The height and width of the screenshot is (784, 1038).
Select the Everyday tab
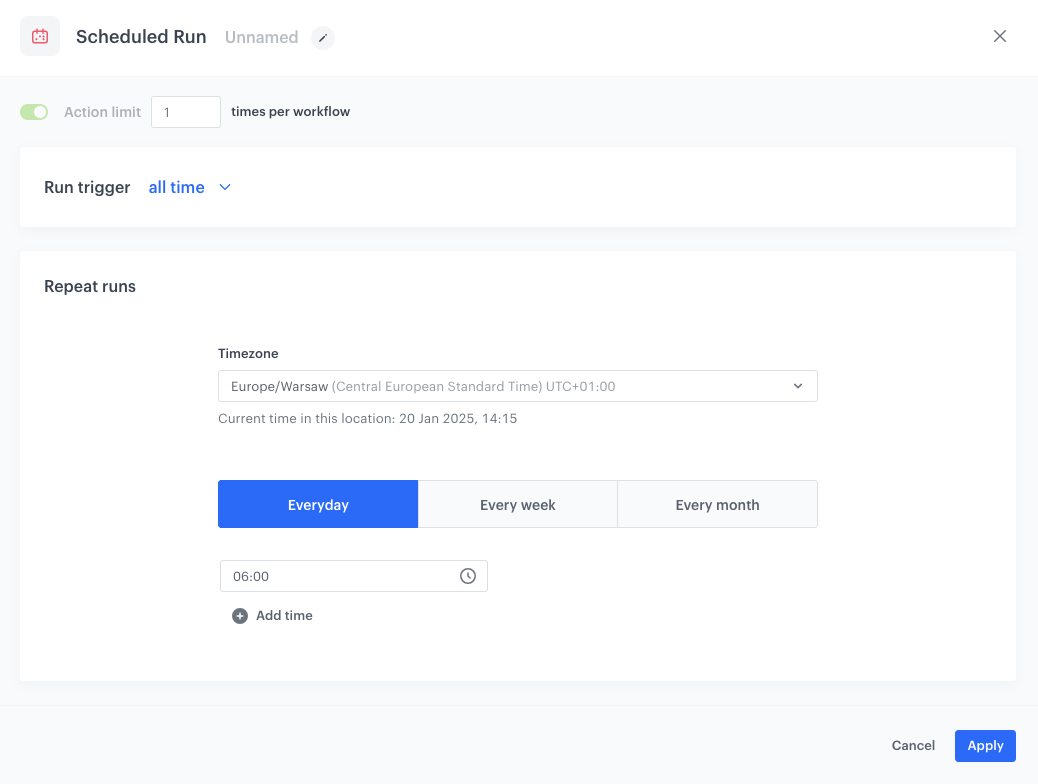pyautogui.click(x=318, y=504)
